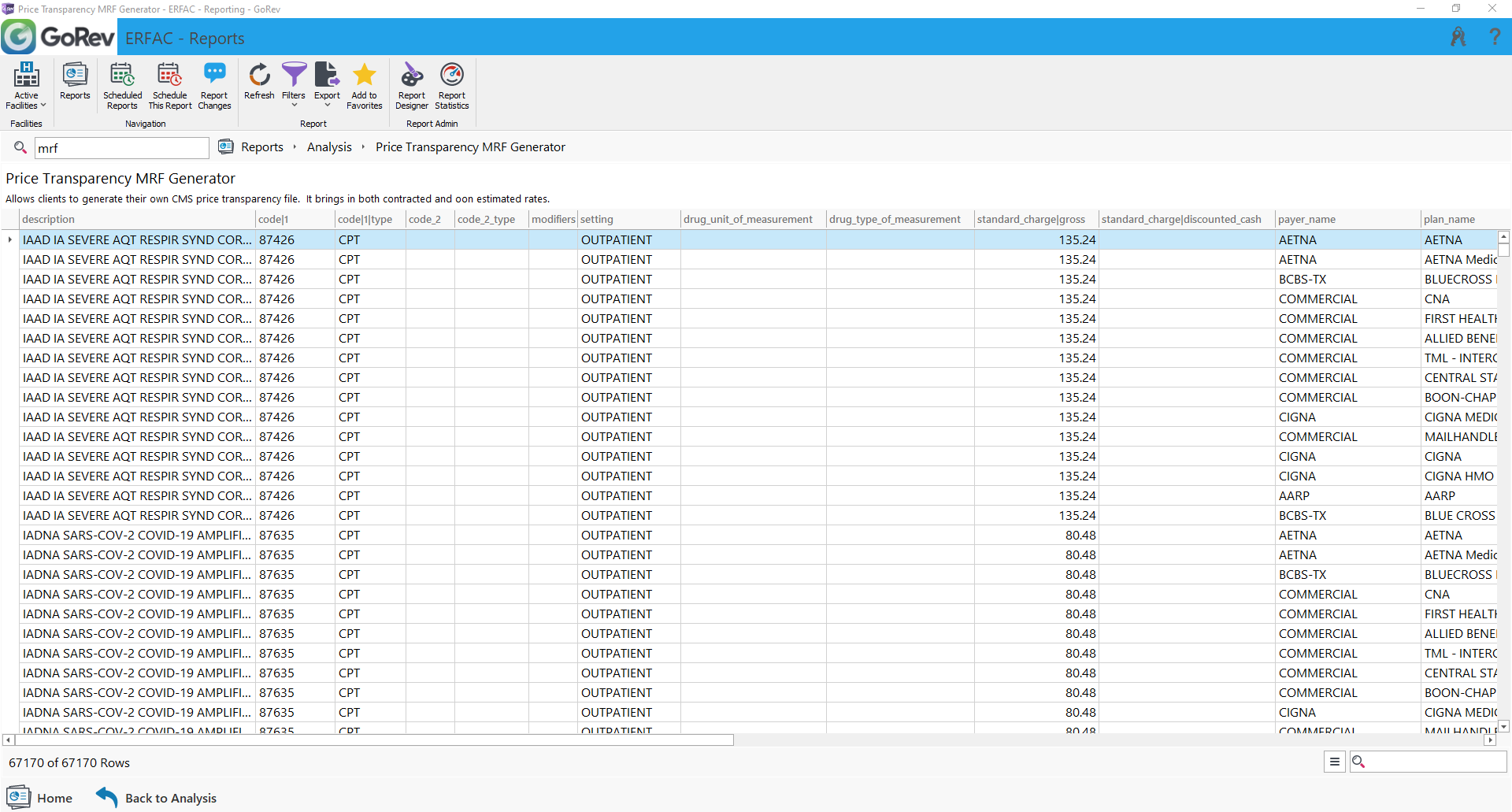Viewport: 1512px width, 812px height.
Task: Open the grid options hamburger menu
Action: coord(1334,762)
